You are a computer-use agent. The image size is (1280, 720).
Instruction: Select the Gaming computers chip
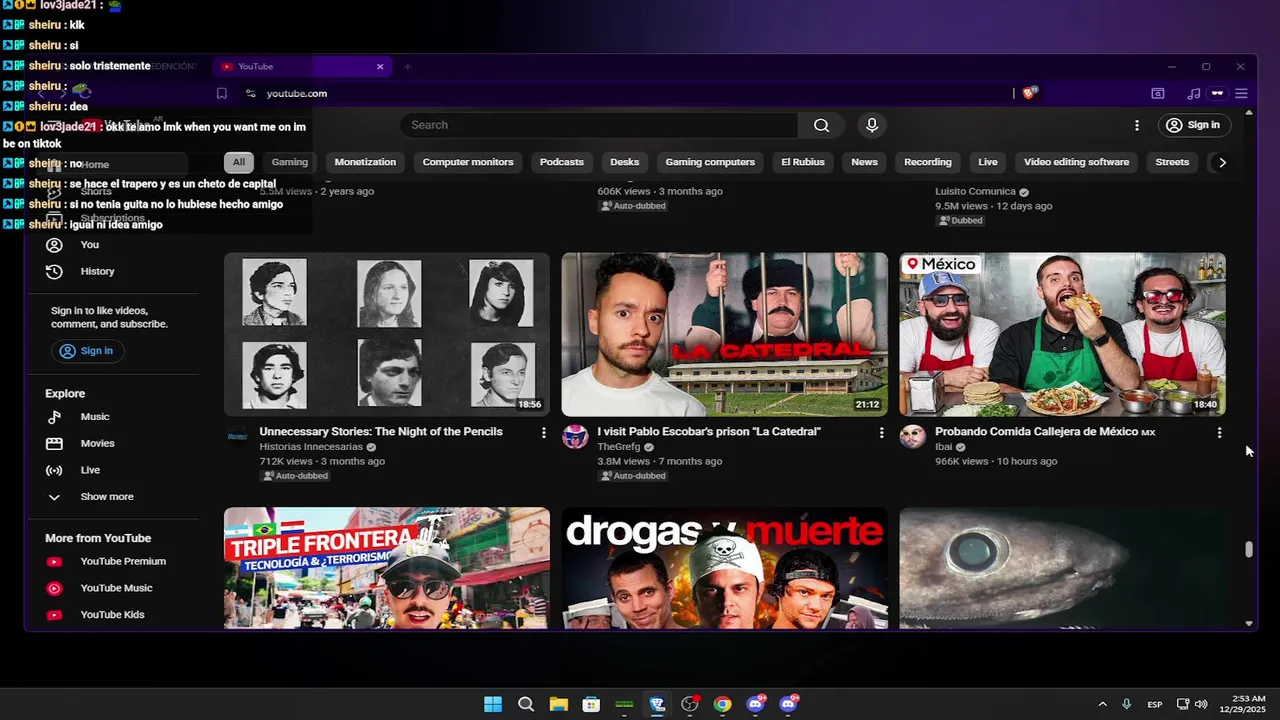click(710, 162)
